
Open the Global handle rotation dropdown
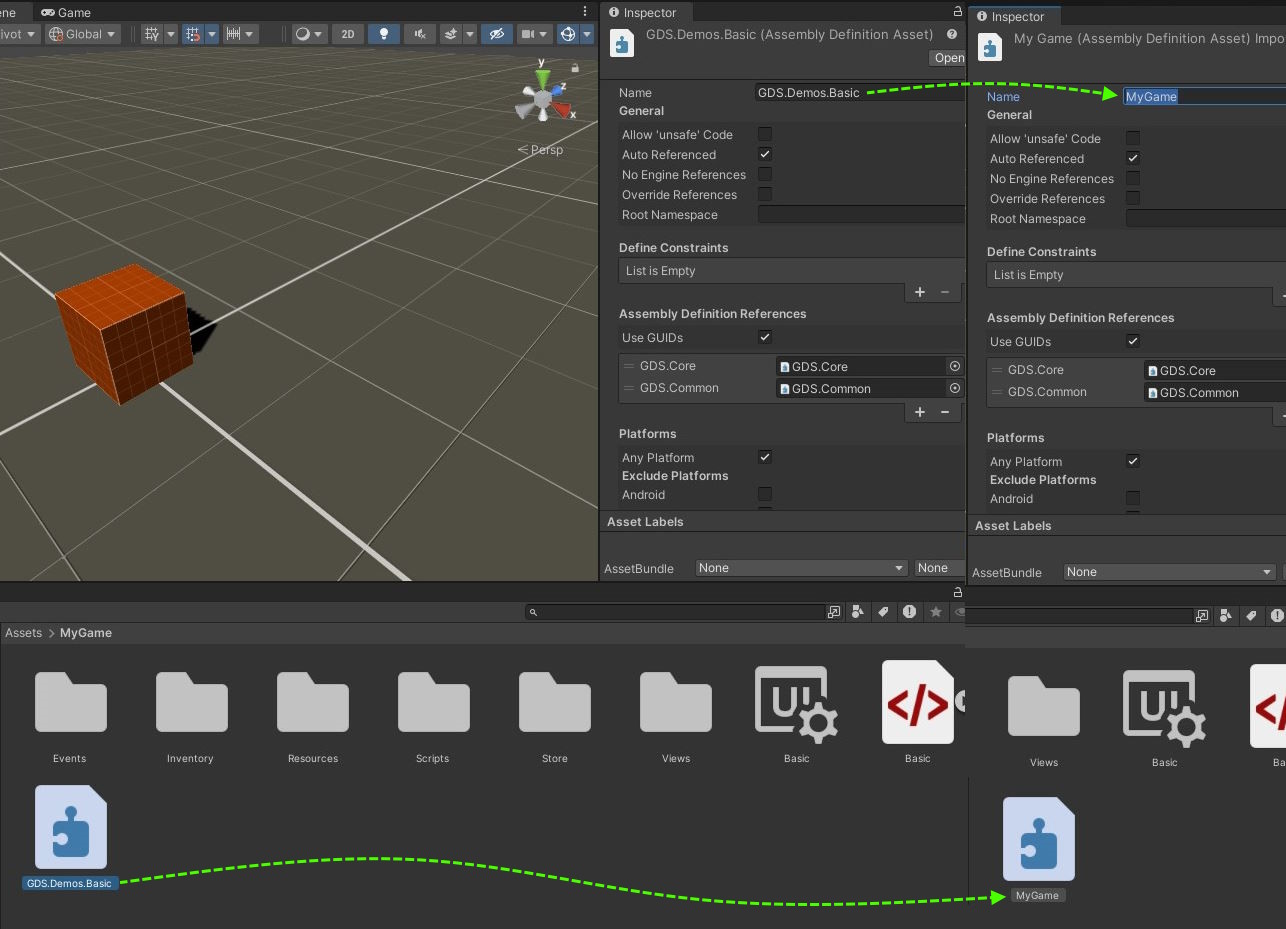pos(83,34)
